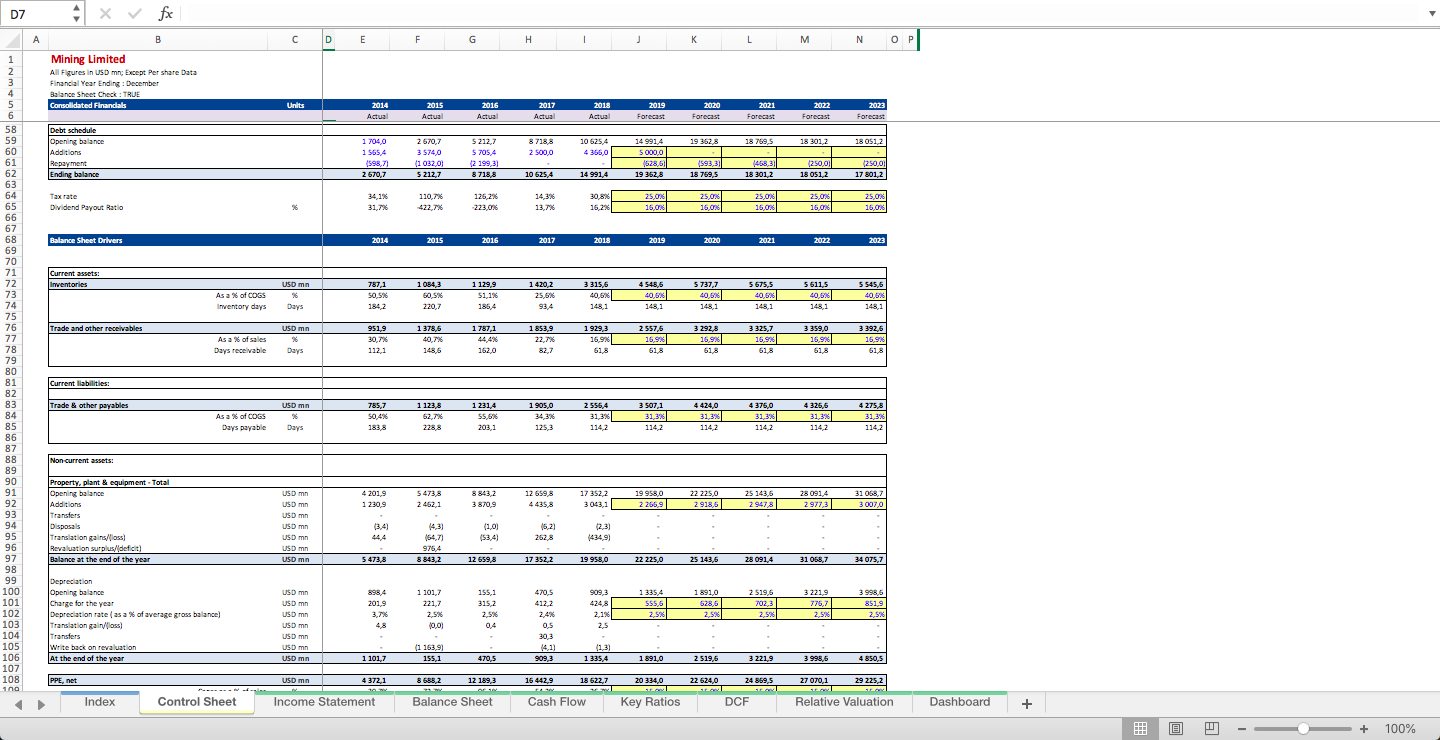The image size is (1440, 740).
Task: Click the Mining Limited title cell
Action: (x=88, y=59)
